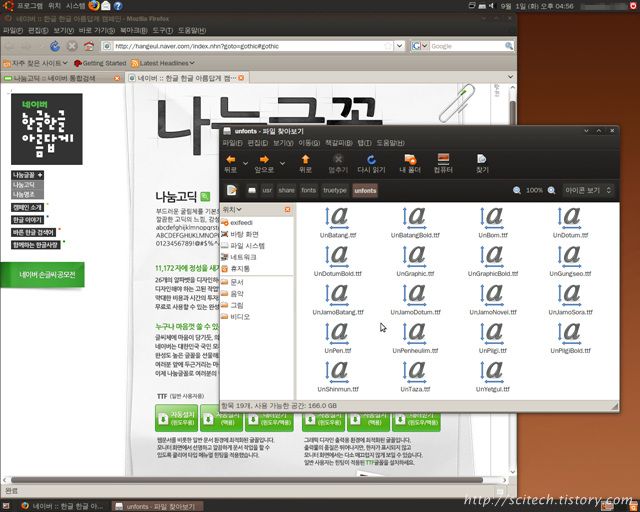Open the Back button history dropdown arrow
This screenshot has width=640, height=512.
[245, 163]
